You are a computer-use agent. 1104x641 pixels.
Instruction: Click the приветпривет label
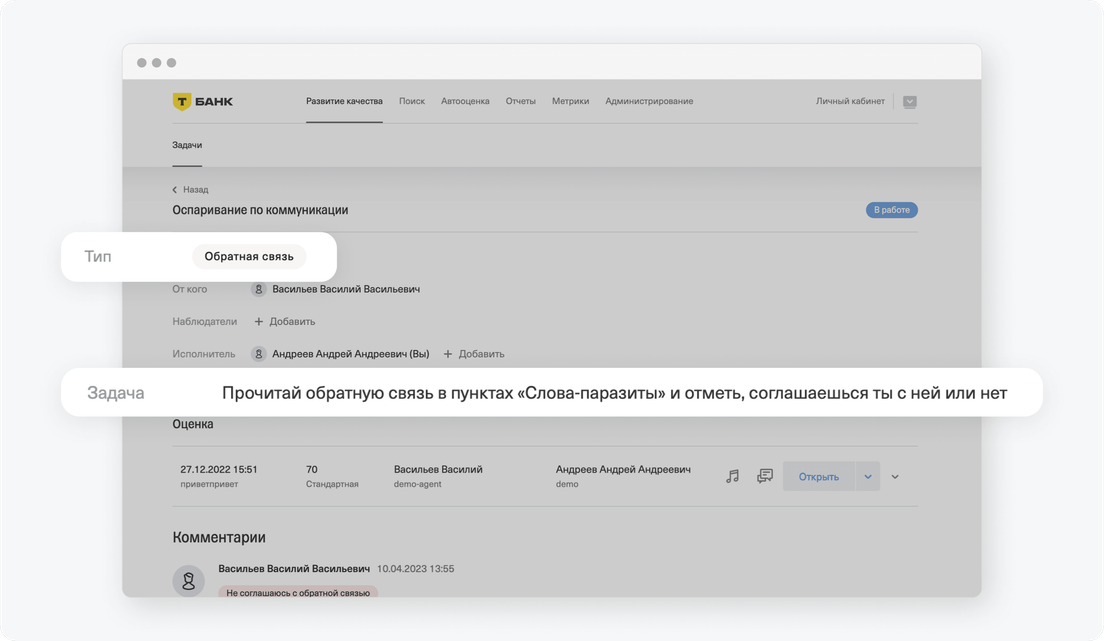[209, 484]
